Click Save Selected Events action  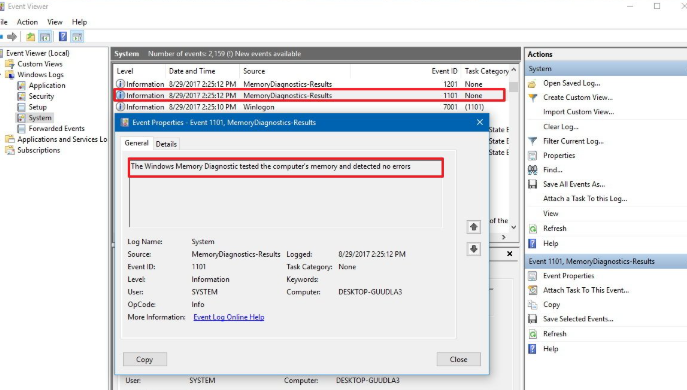[x=578, y=319]
